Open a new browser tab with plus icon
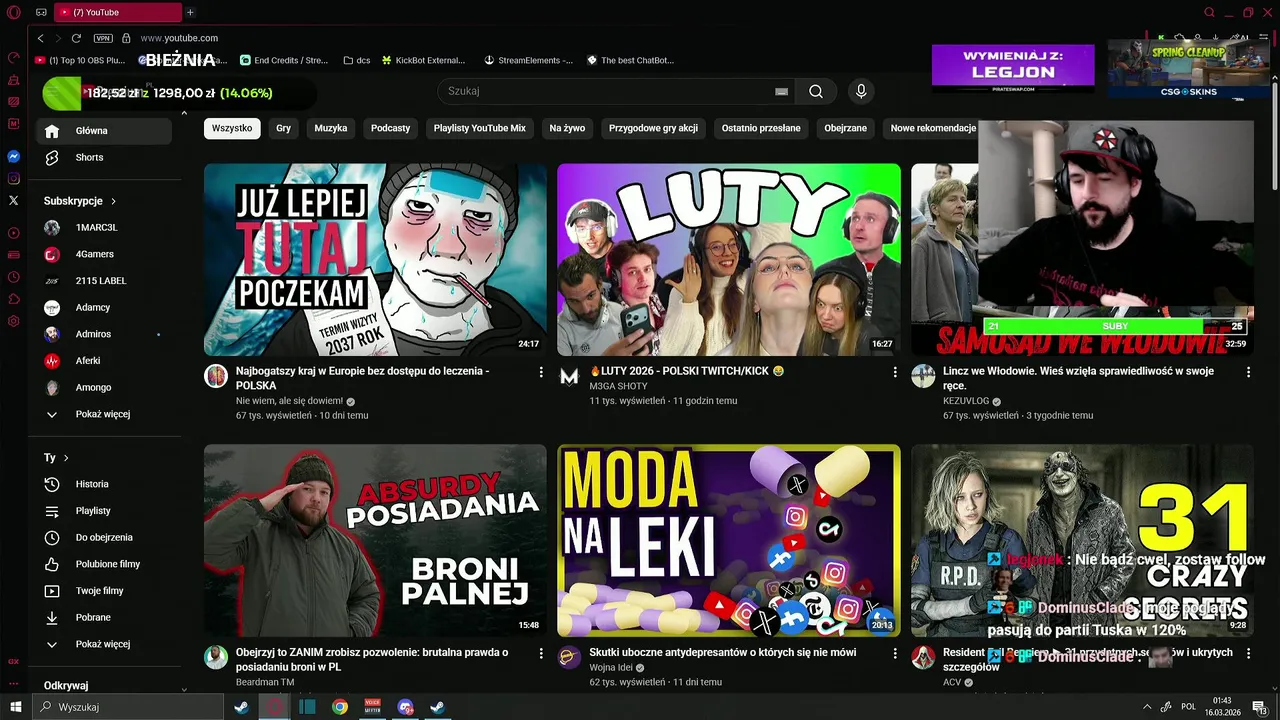This screenshot has width=1280, height=720. pyautogui.click(x=190, y=12)
